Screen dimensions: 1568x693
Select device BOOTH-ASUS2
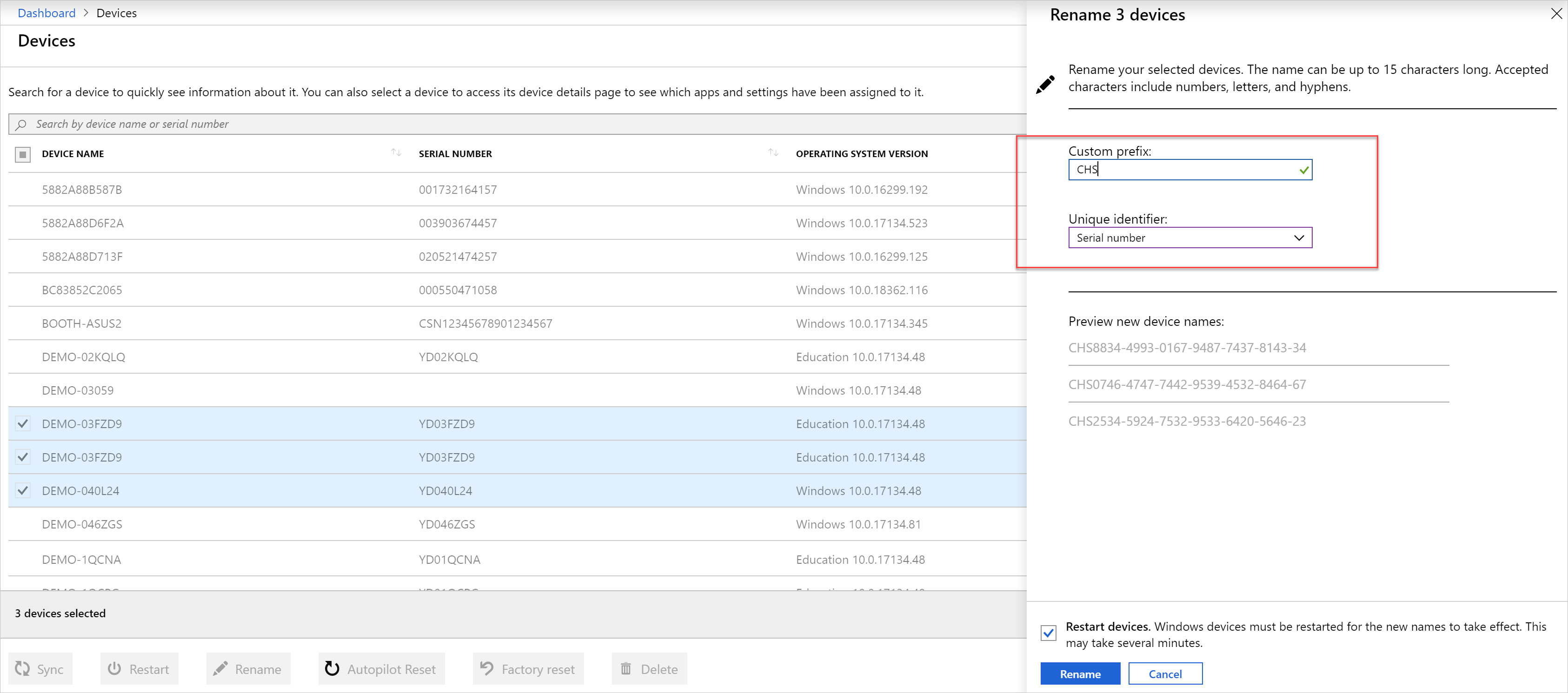tap(81, 323)
